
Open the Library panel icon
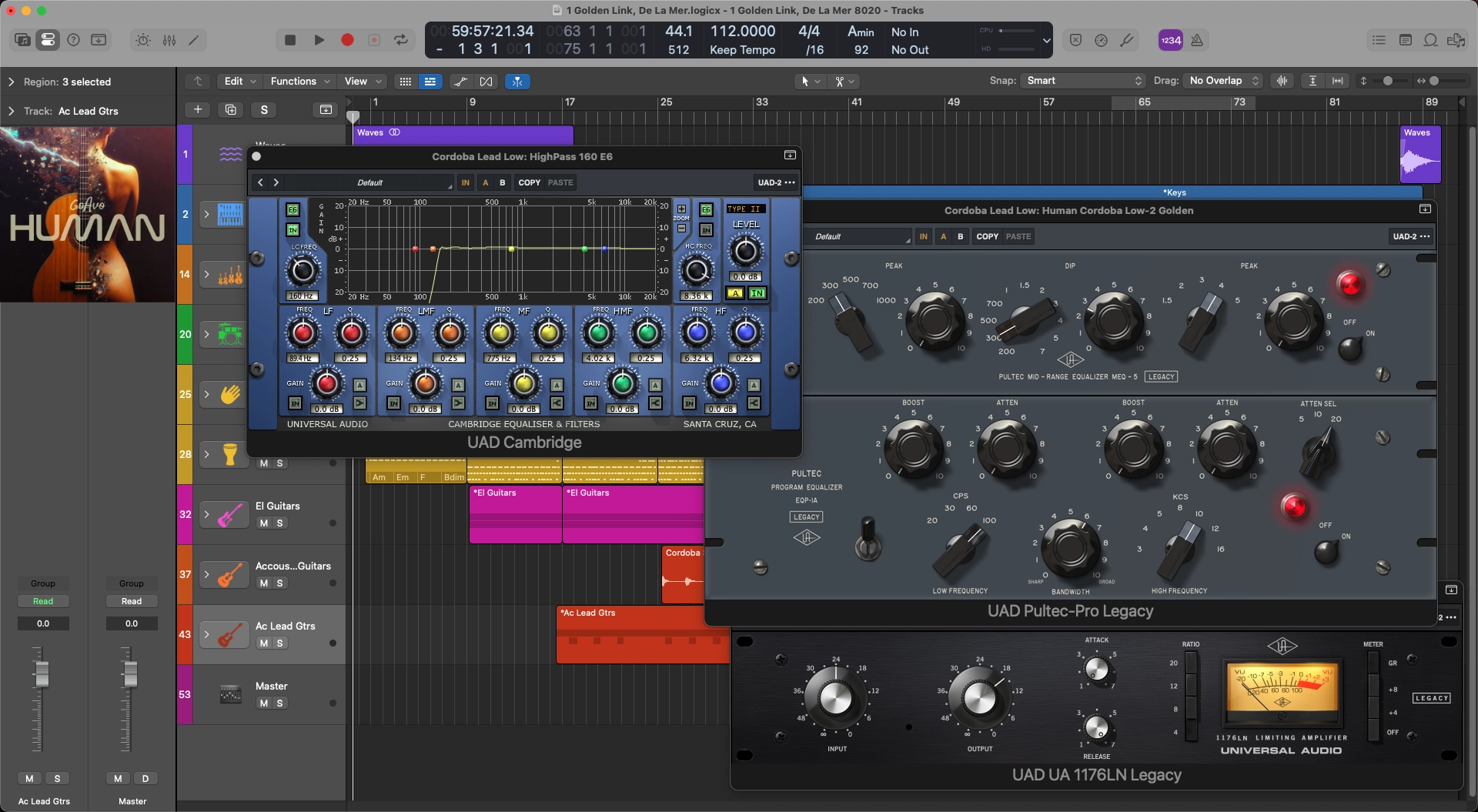tap(22, 40)
